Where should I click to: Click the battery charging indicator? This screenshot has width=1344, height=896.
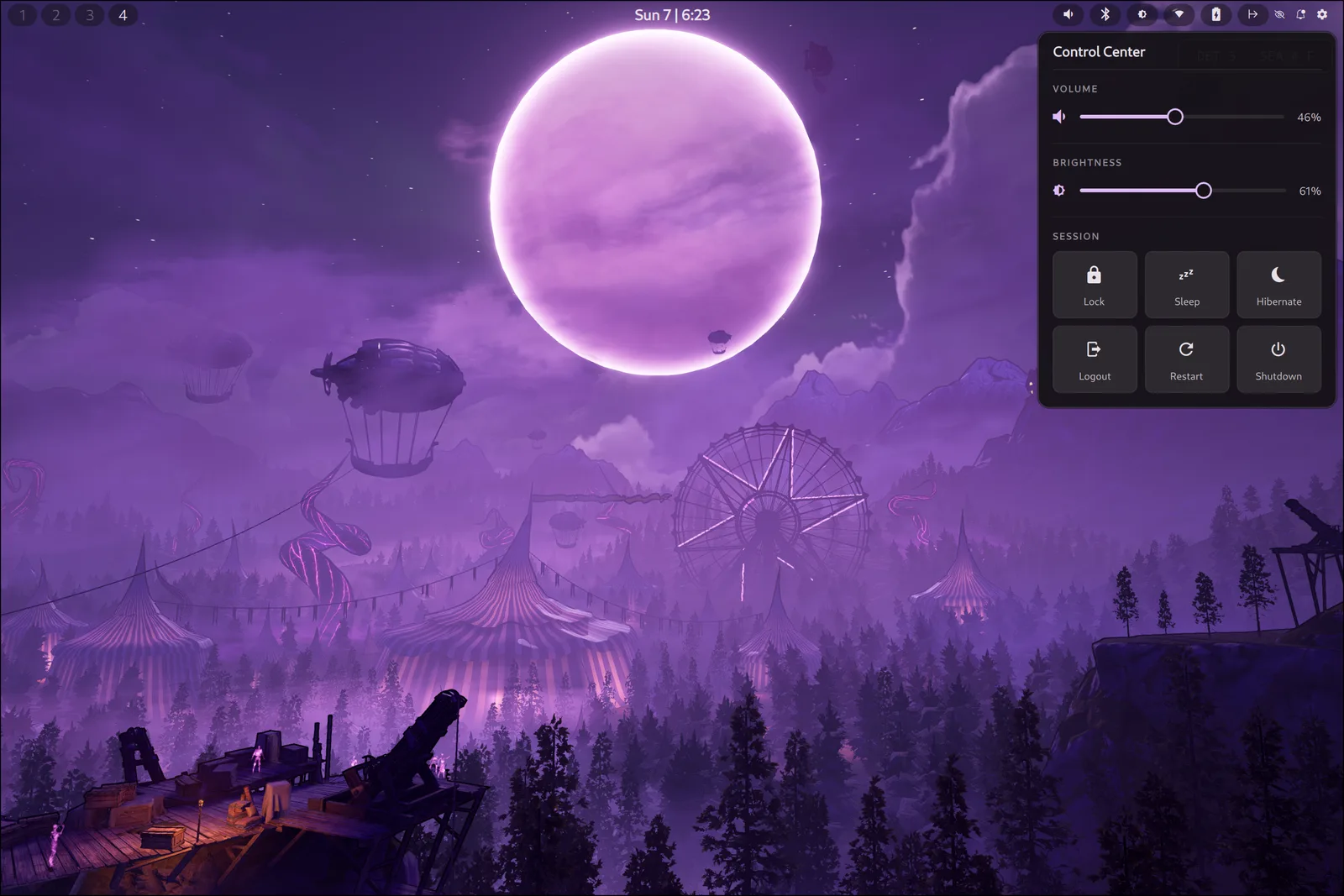(1215, 14)
